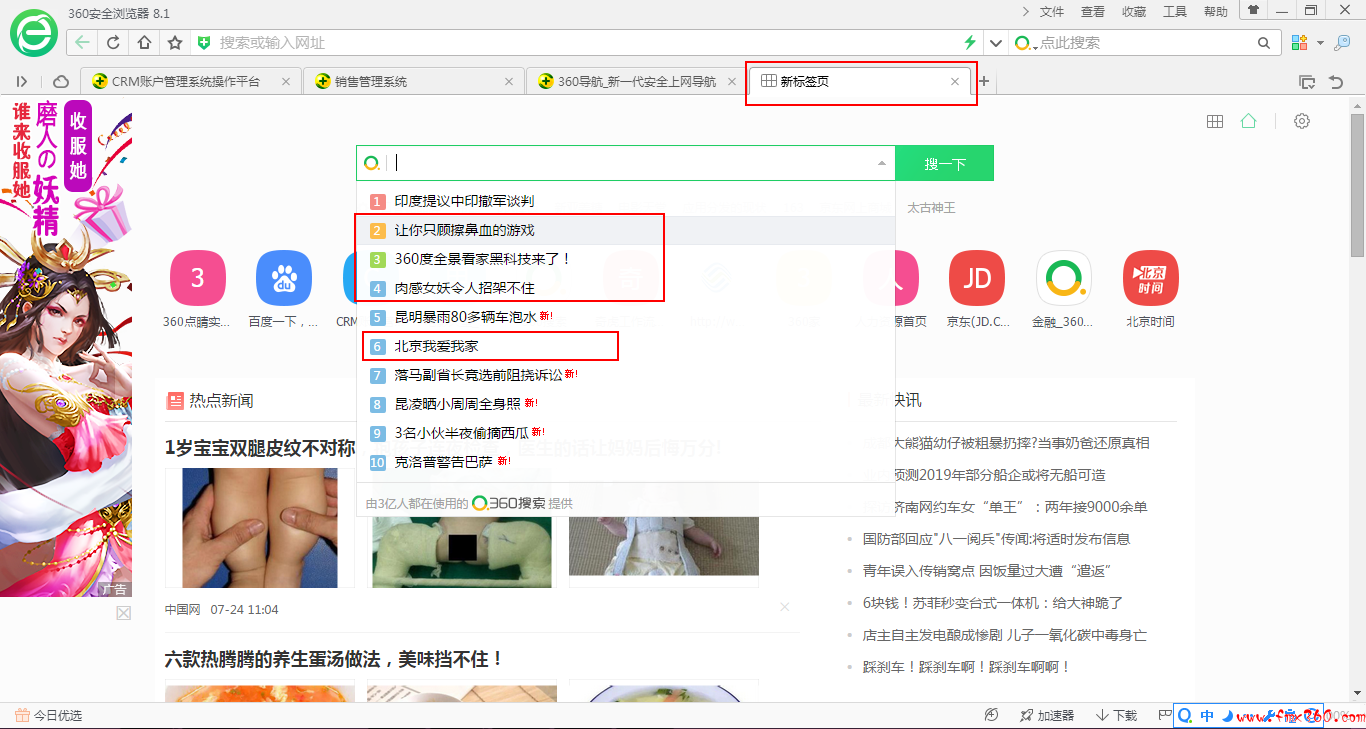Viewport: 1366px width, 729px height.
Task: Switch to 360导航 tab
Action: pyautogui.click(x=636, y=81)
